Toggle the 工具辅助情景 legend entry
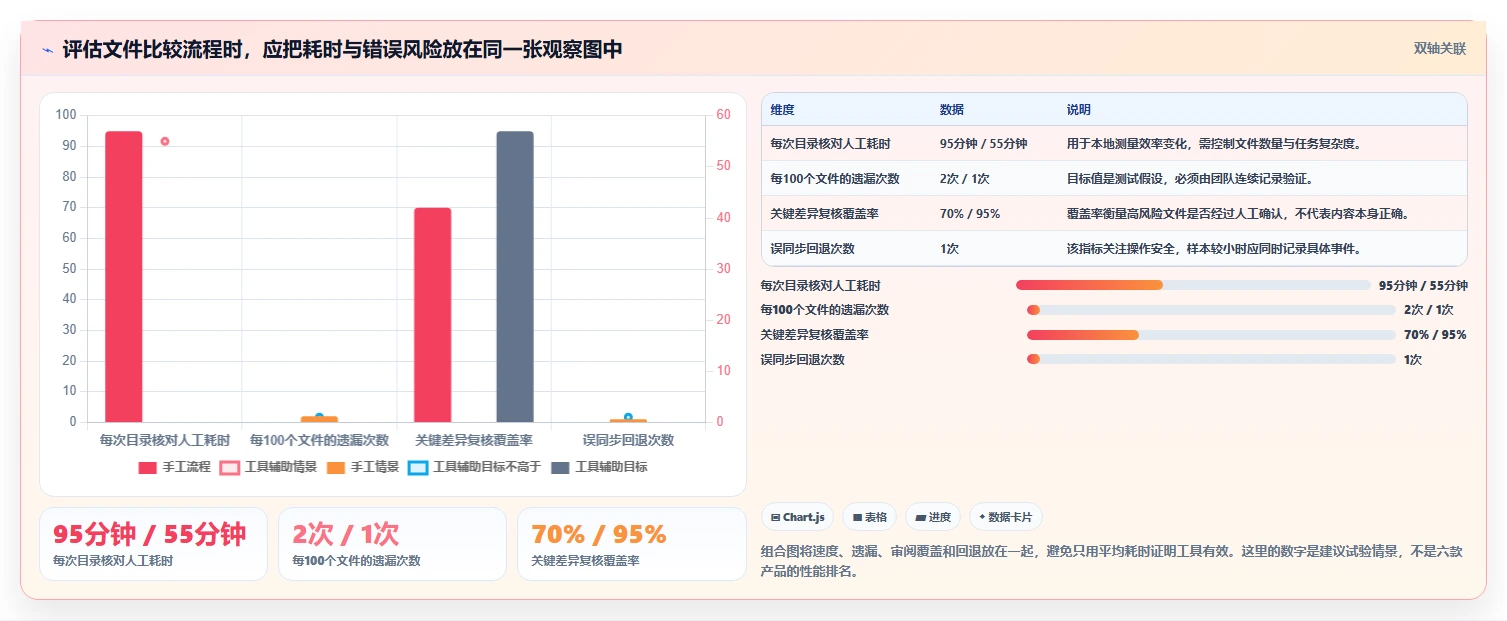Viewport: 1507px width, 621px height. pos(269,467)
